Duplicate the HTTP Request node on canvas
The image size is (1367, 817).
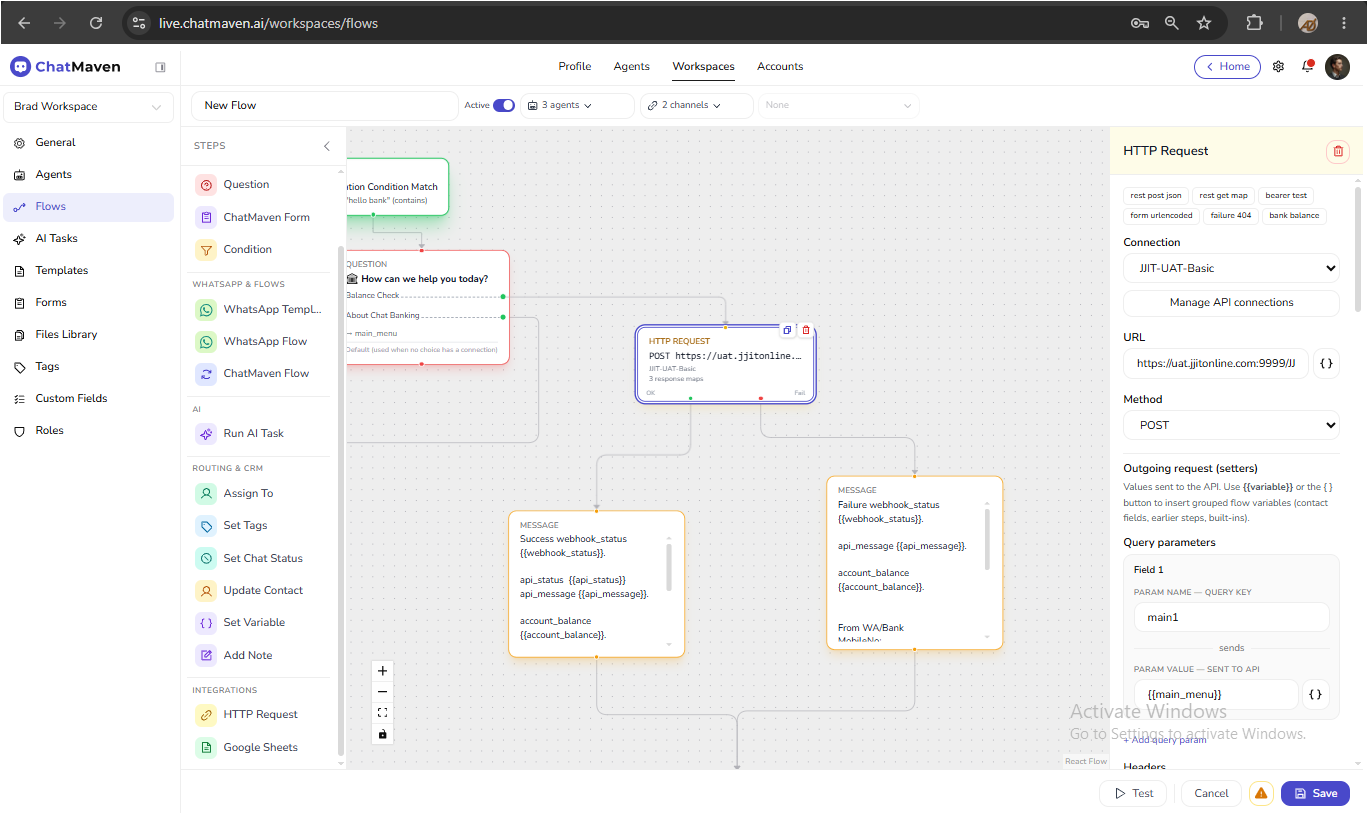787,330
